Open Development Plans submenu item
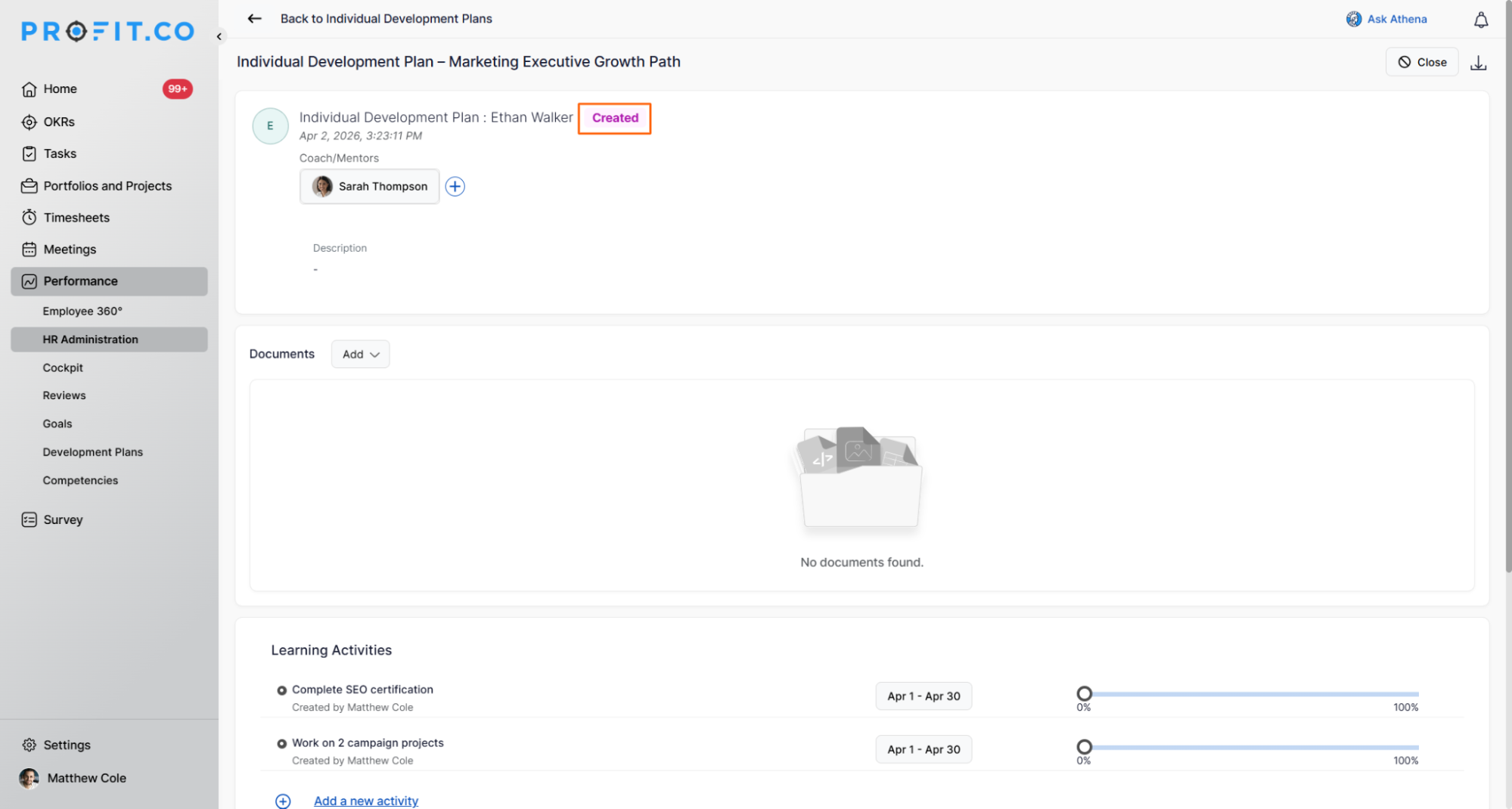Viewport: 1512px width, 809px height. click(x=92, y=452)
